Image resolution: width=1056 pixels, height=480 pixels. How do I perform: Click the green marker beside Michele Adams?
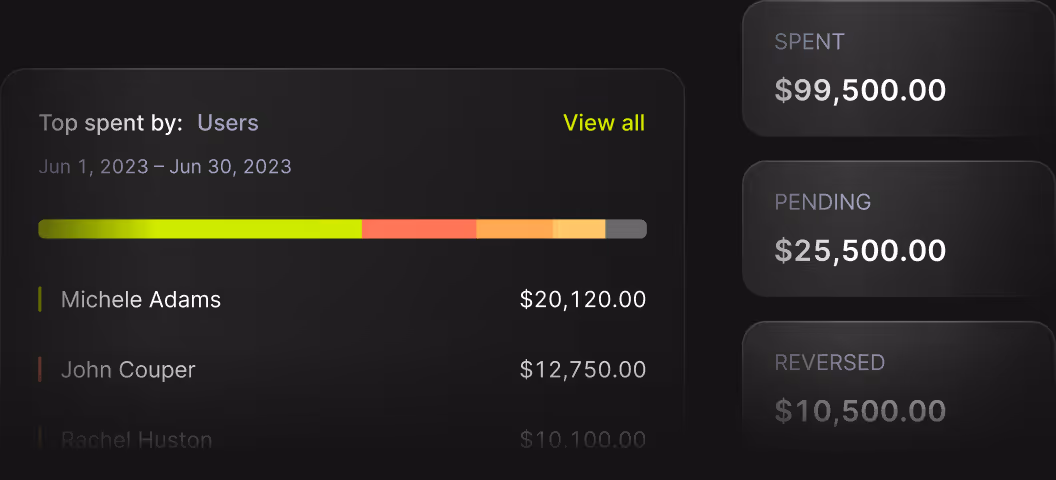tap(40, 299)
